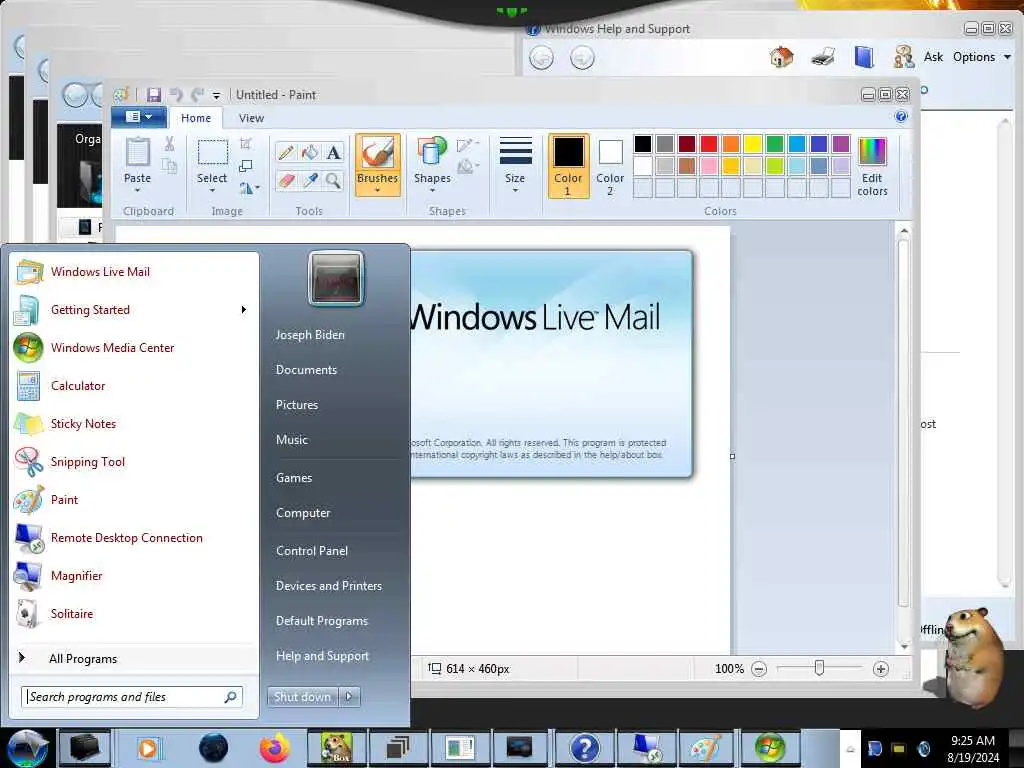The width and height of the screenshot is (1024, 768).
Task: Select Color 1 foreground box
Action: (568, 167)
